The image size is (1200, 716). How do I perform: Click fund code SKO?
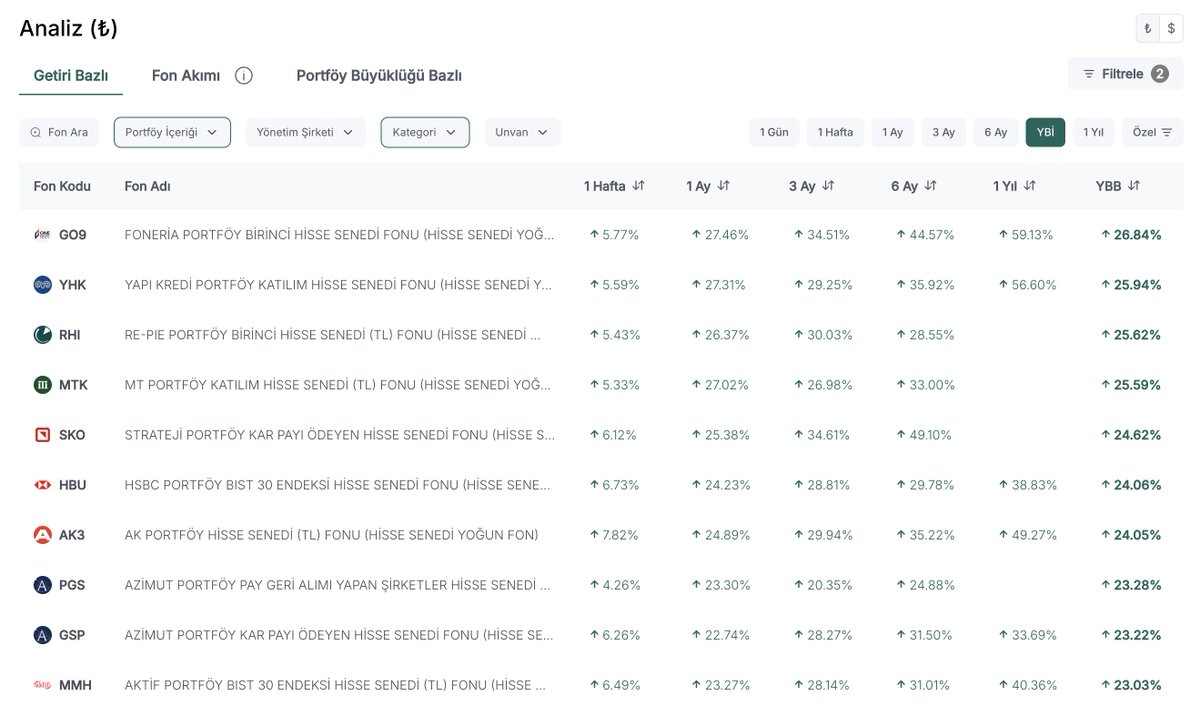pos(72,435)
